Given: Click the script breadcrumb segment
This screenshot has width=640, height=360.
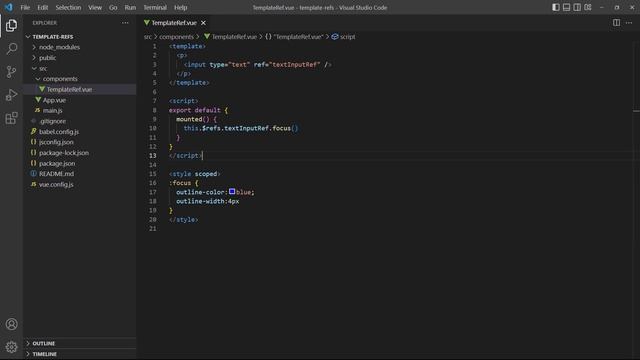Looking at the screenshot, I should click(x=343, y=37).
